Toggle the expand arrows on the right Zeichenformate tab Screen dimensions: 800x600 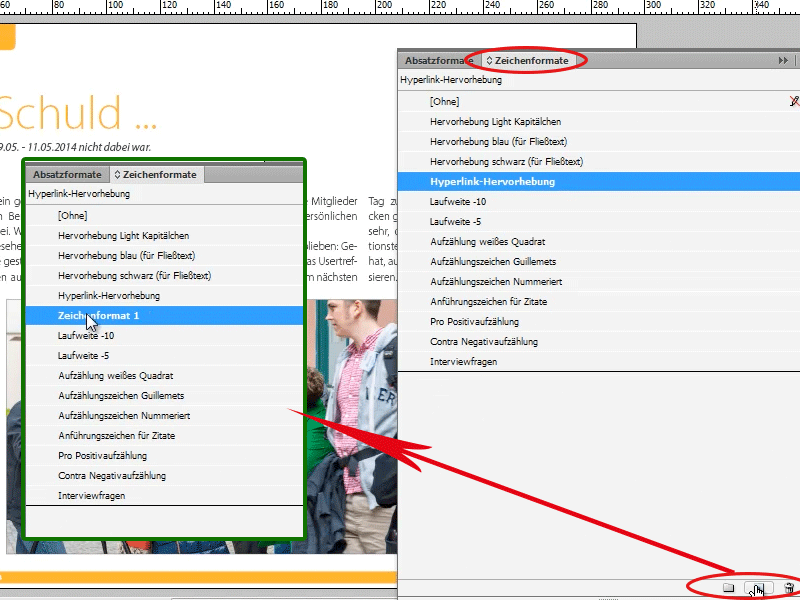click(x=489, y=60)
